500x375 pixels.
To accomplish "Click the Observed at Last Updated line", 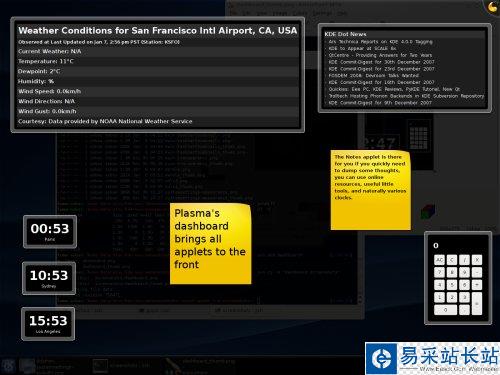I will pos(99,42).
